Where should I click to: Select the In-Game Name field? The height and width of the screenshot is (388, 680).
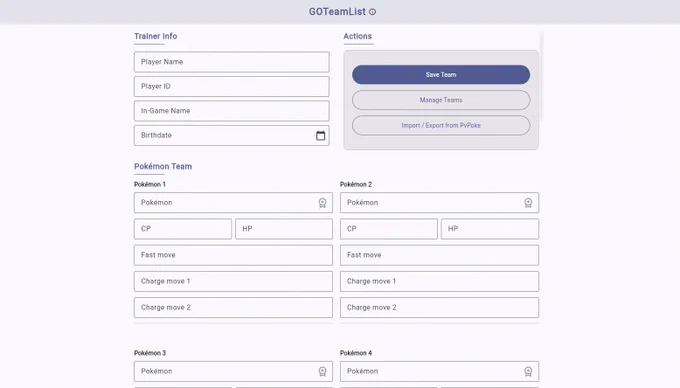coord(232,111)
